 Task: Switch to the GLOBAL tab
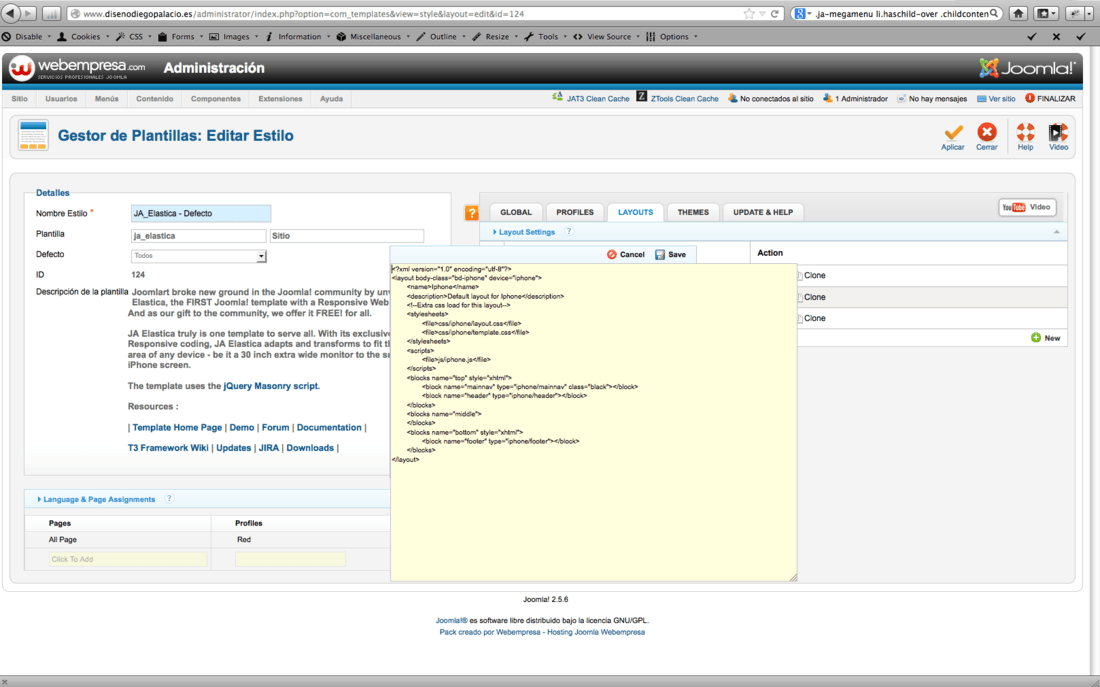516,213
